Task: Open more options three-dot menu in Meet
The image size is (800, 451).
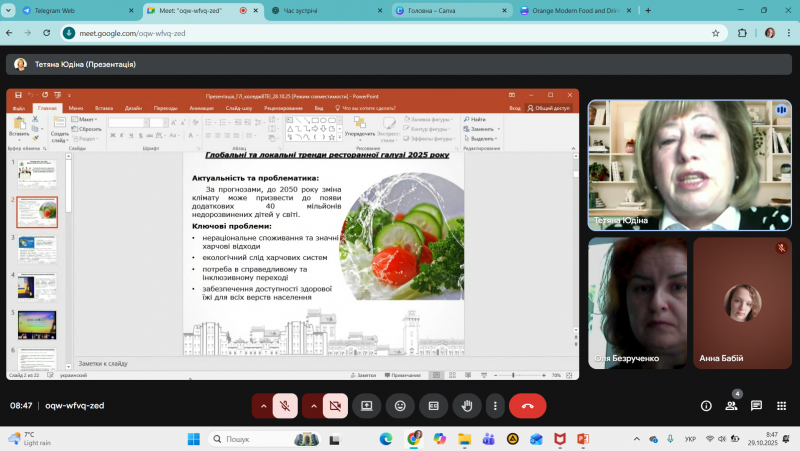Action: [x=494, y=406]
